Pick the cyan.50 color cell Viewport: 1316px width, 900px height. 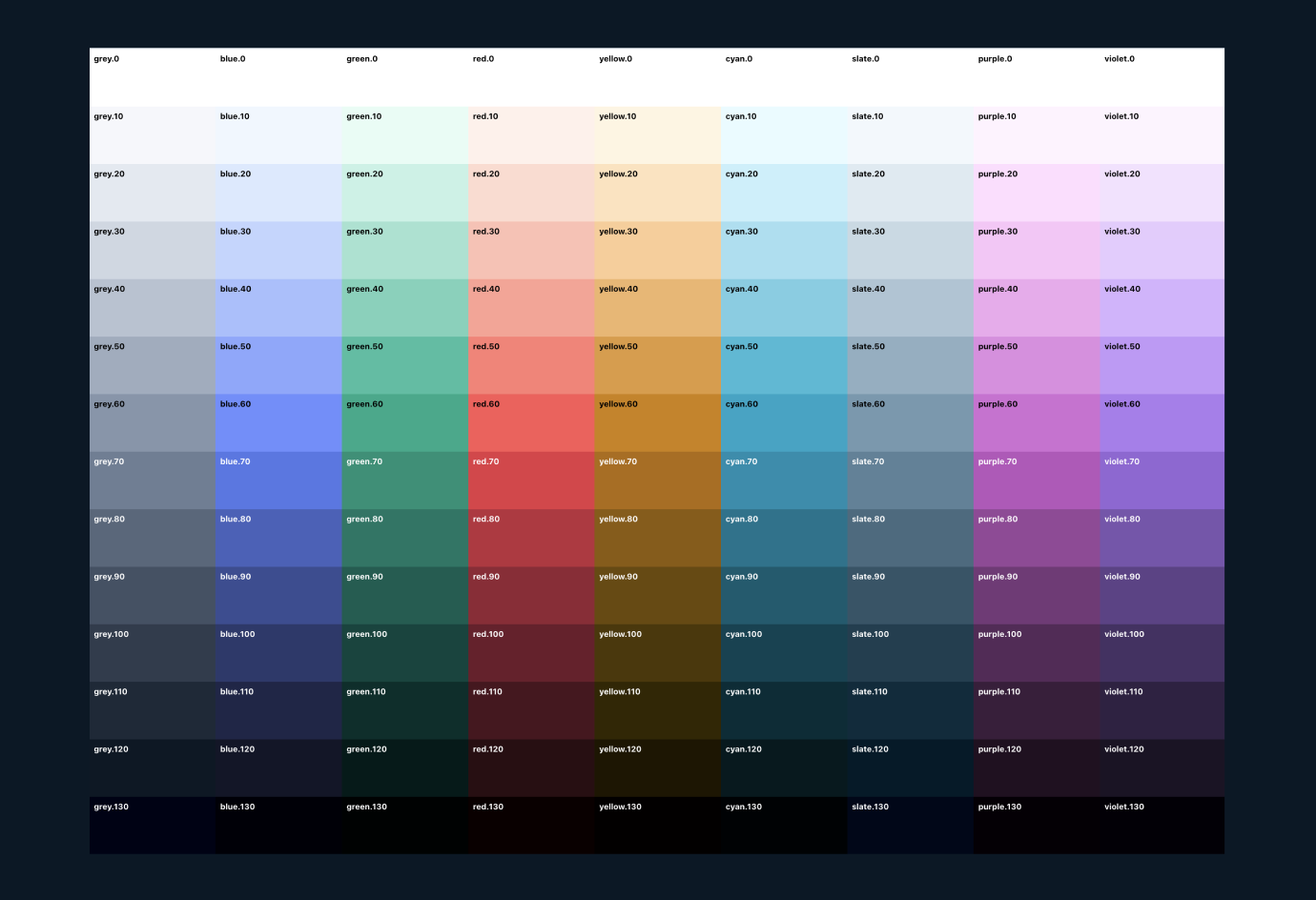784,365
